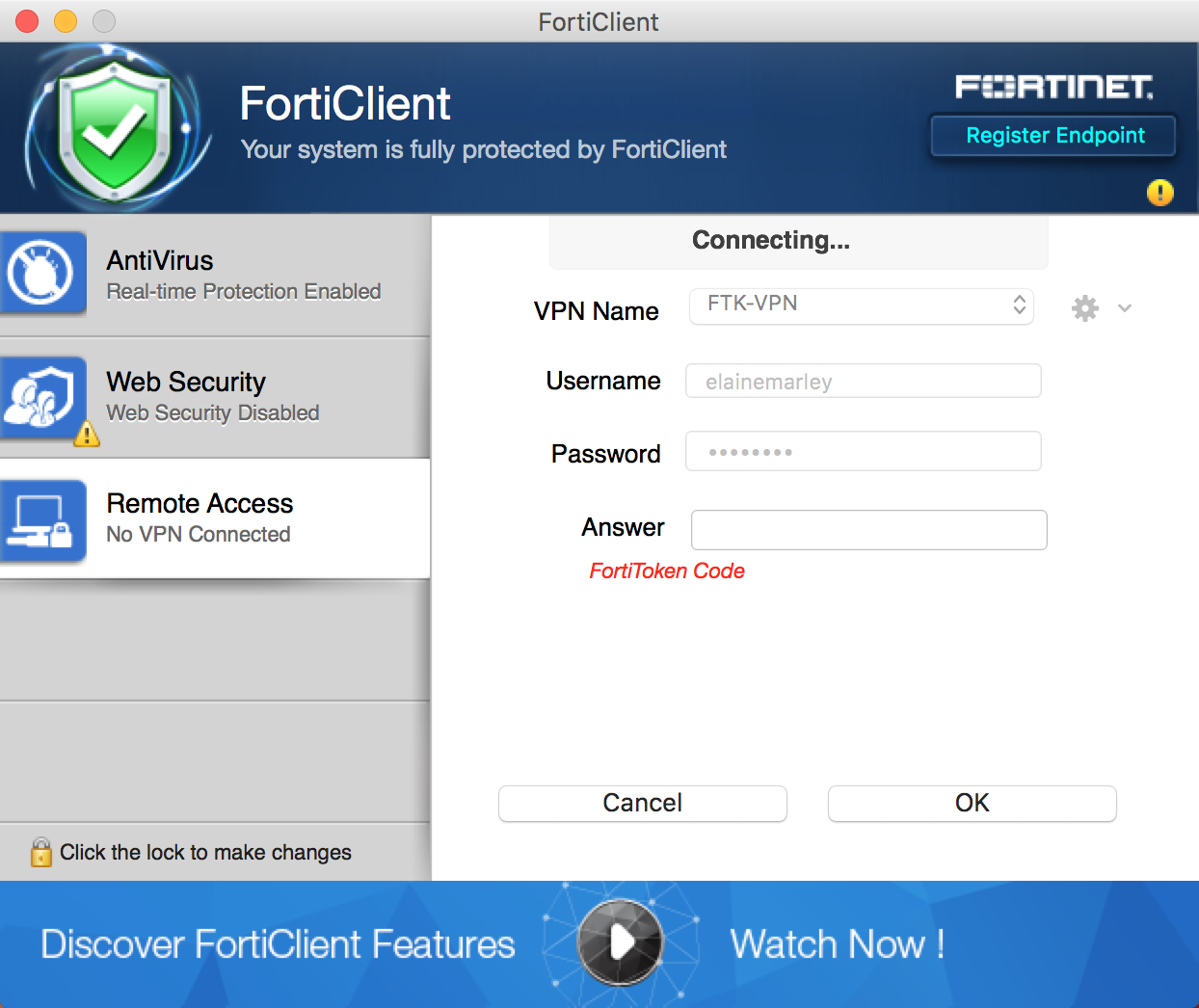
Task: Select the AntiVirus tab
Action: pyautogui.click(x=215, y=276)
